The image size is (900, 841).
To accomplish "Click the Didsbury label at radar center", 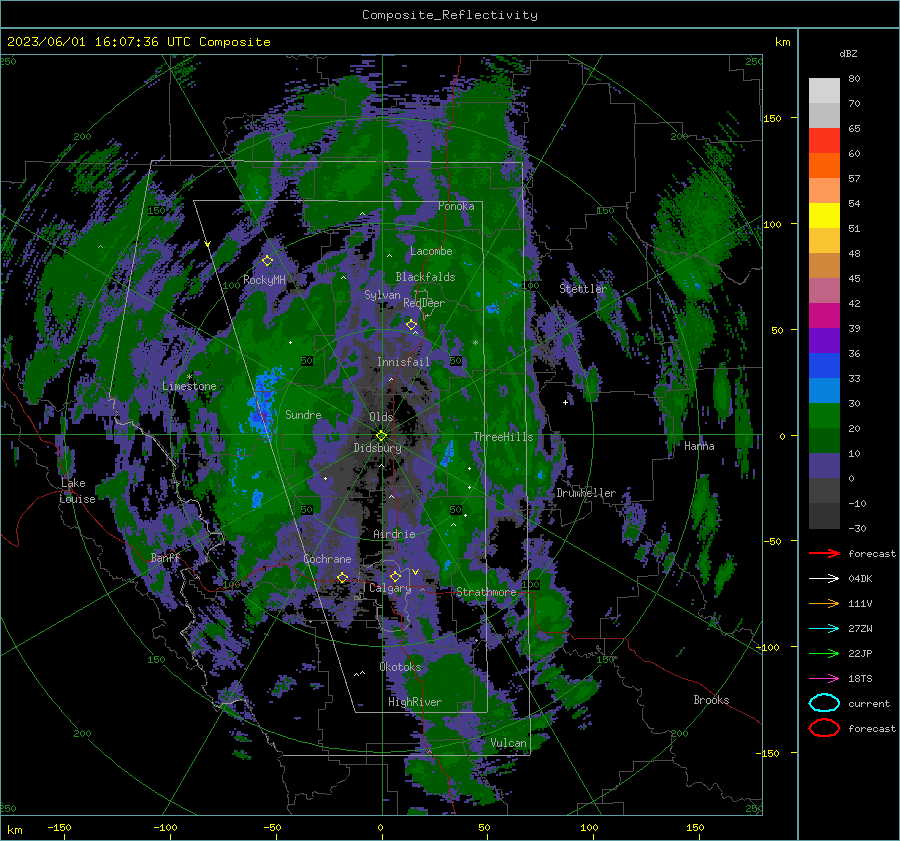I will click(377, 448).
